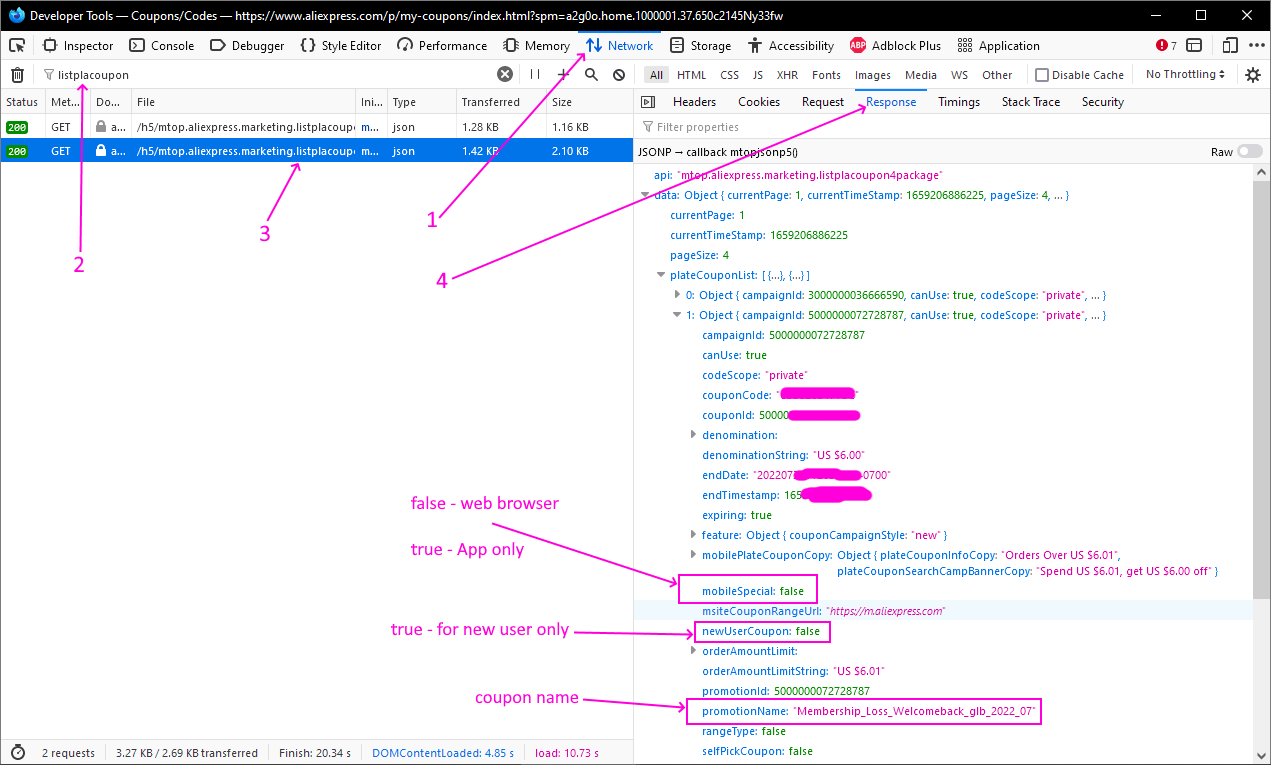This screenshot has height=765, width=1271.
Task: Filter requests by XHR
Action: 787,74
